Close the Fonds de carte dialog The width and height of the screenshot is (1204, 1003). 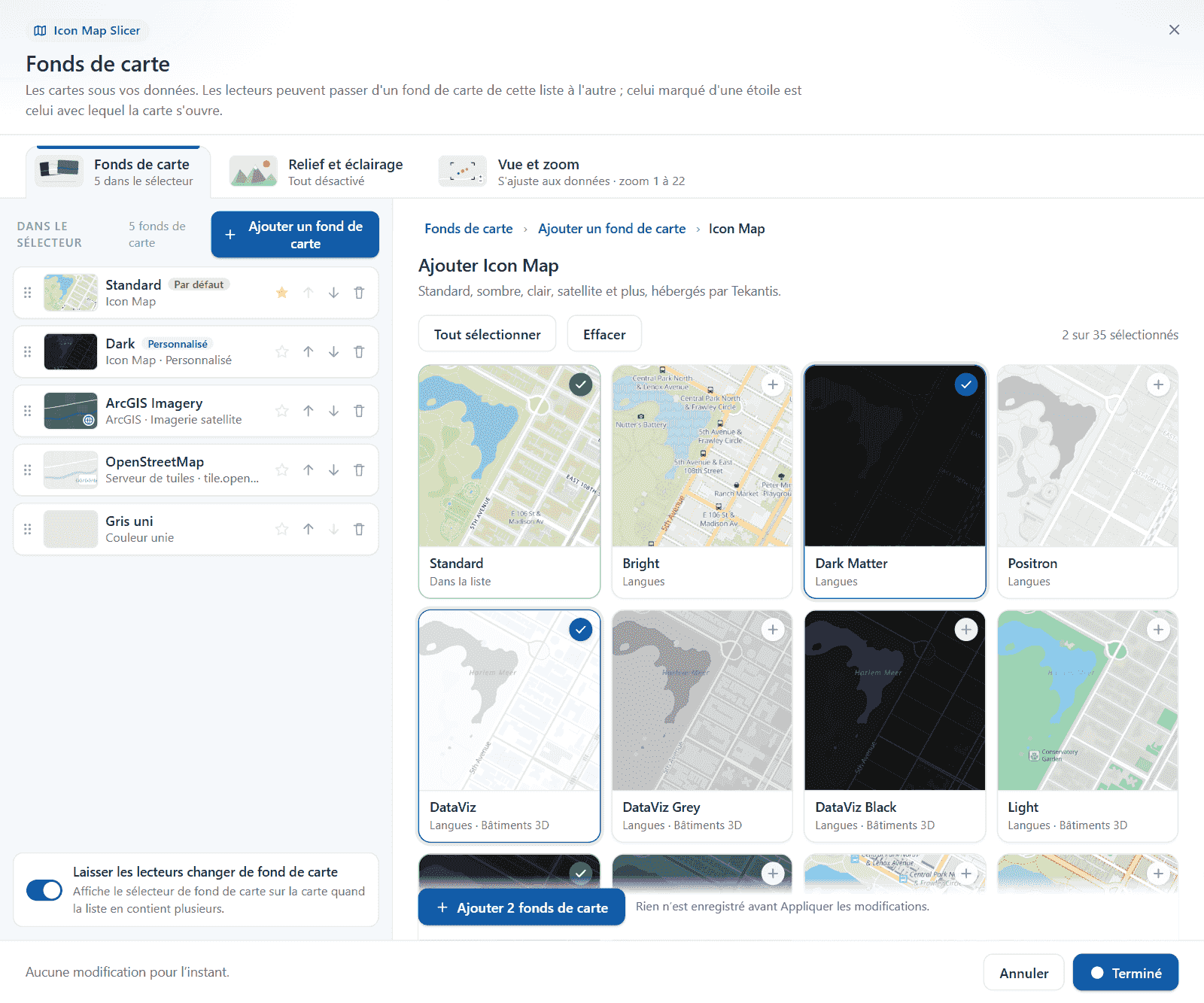pyautogui.click(x=1174, y=29)
